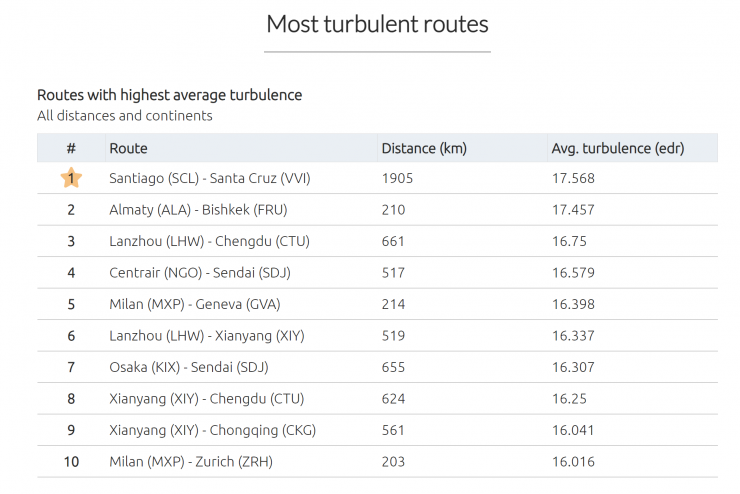Open the Osaka (KIX) - Sendai (SDJ) route

[x=189, y=367]
